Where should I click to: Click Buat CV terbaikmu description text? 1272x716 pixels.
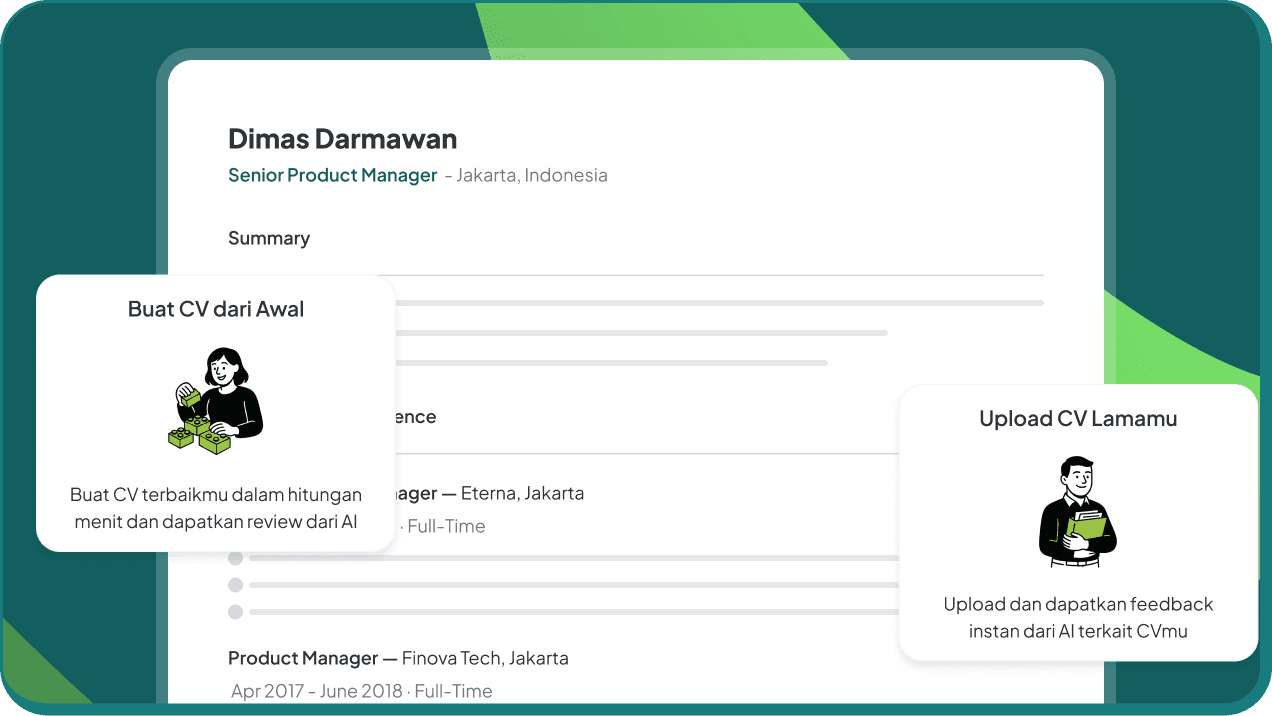click(215, 508)
